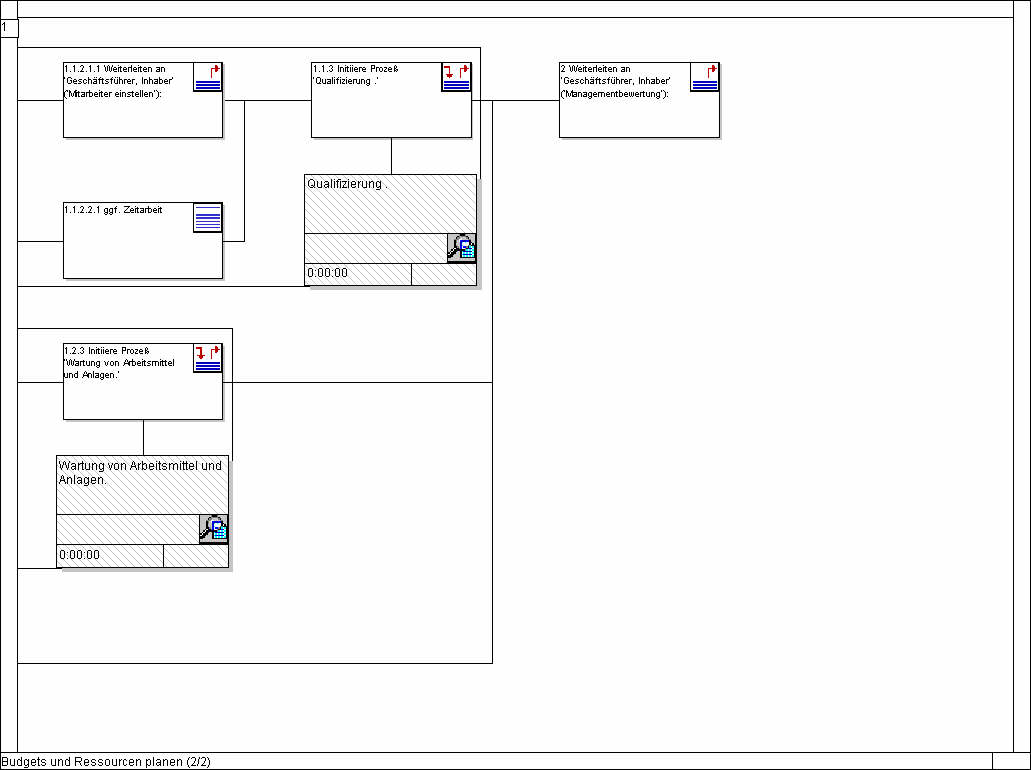Open the magnifier icon in Qualifizierung subprocess

click(461, 248)
